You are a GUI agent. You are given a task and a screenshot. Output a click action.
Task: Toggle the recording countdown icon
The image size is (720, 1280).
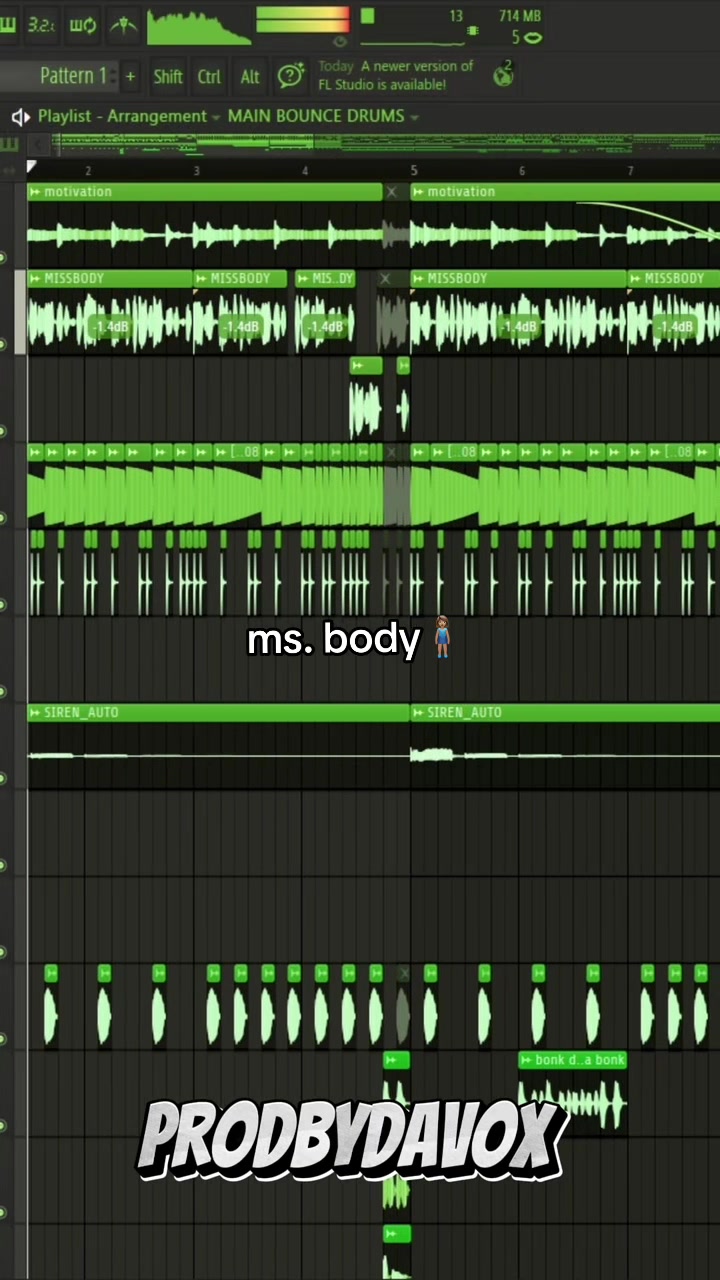point(40,24)
